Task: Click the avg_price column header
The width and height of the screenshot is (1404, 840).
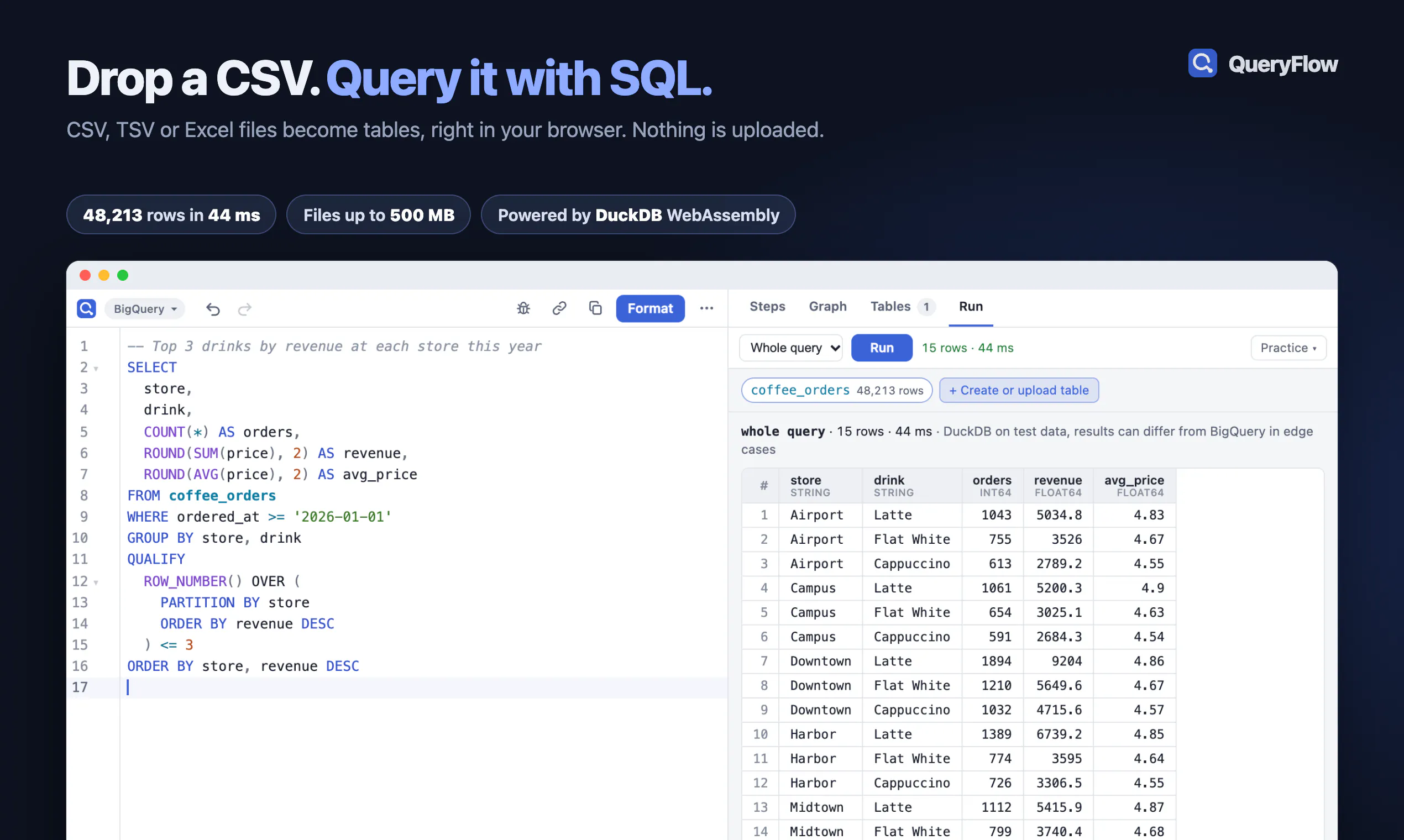Action: click(x=1134, y=486)
